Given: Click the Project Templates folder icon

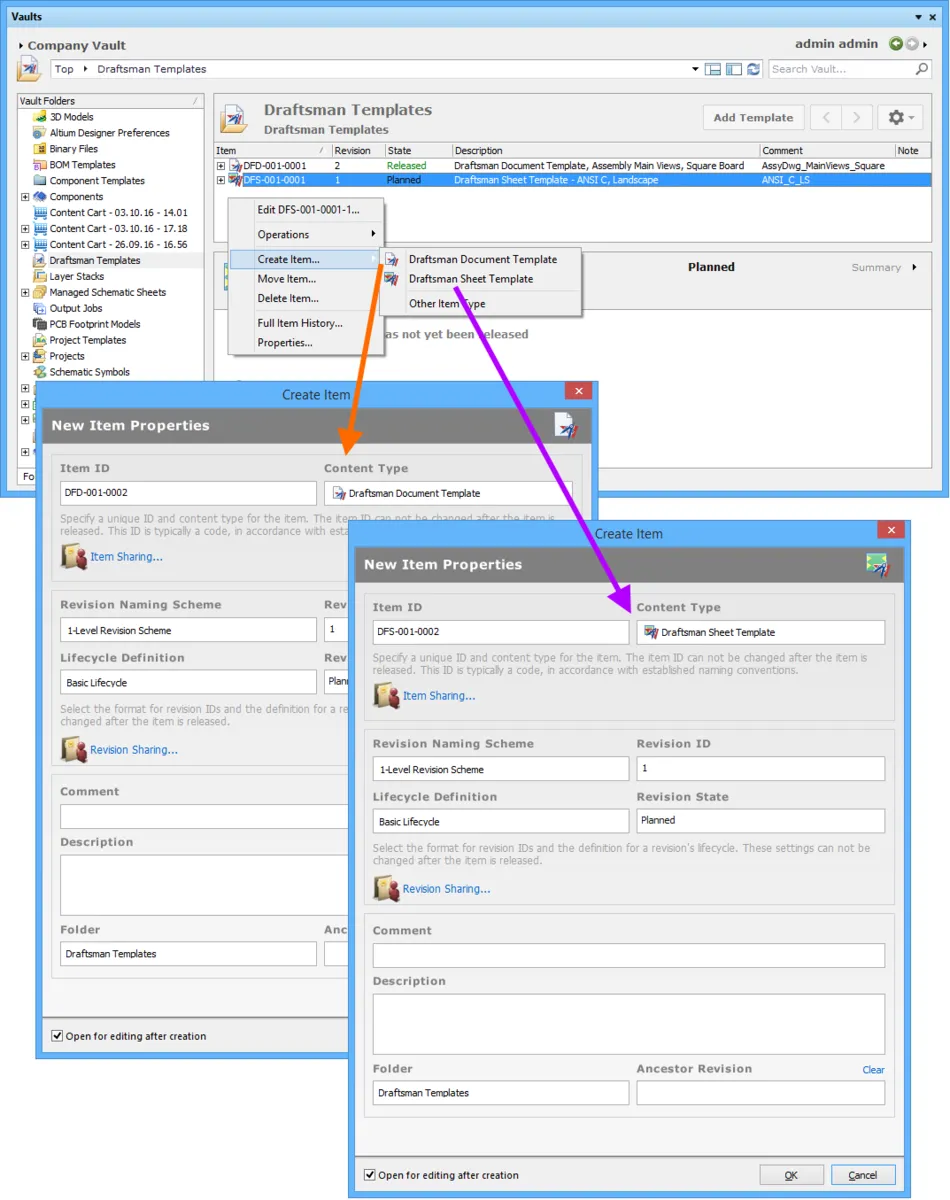Looking at the screenshot, I should point(40,340).
